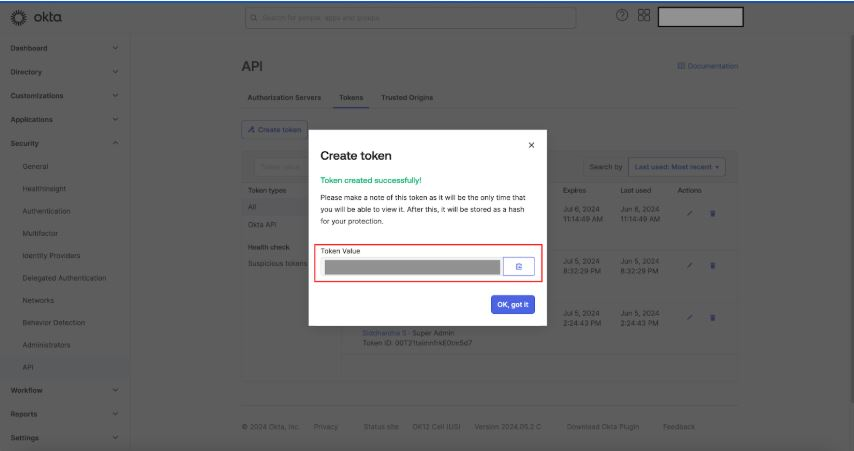Open Delegated Authentication in the sidebar

coord(64,278)
